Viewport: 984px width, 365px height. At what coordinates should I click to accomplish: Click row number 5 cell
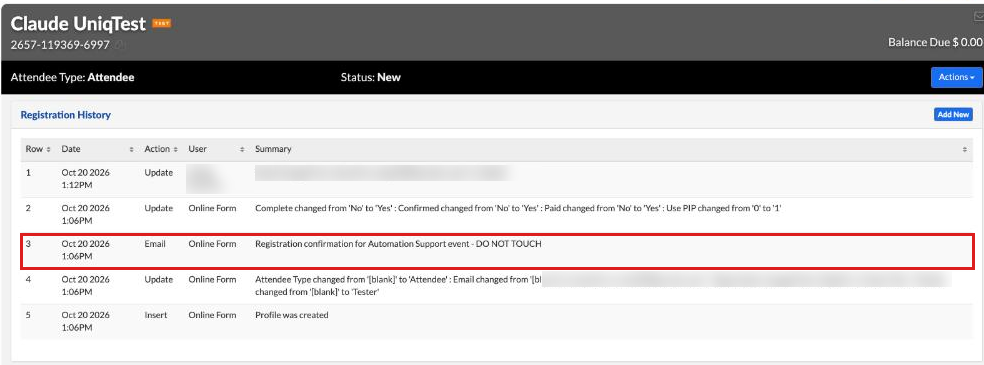(x=28, y=315)
